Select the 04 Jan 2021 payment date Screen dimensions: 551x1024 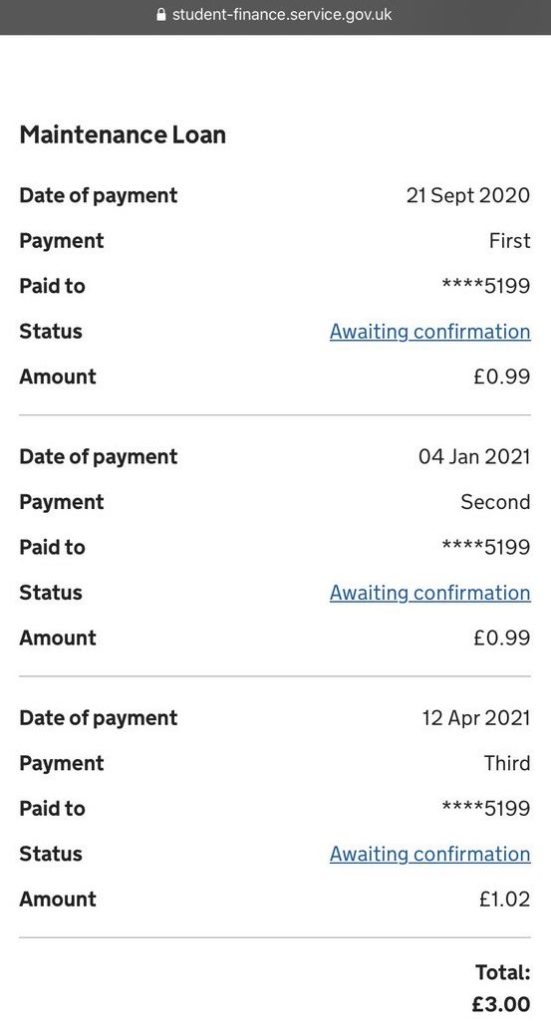(x=474, y=456)
